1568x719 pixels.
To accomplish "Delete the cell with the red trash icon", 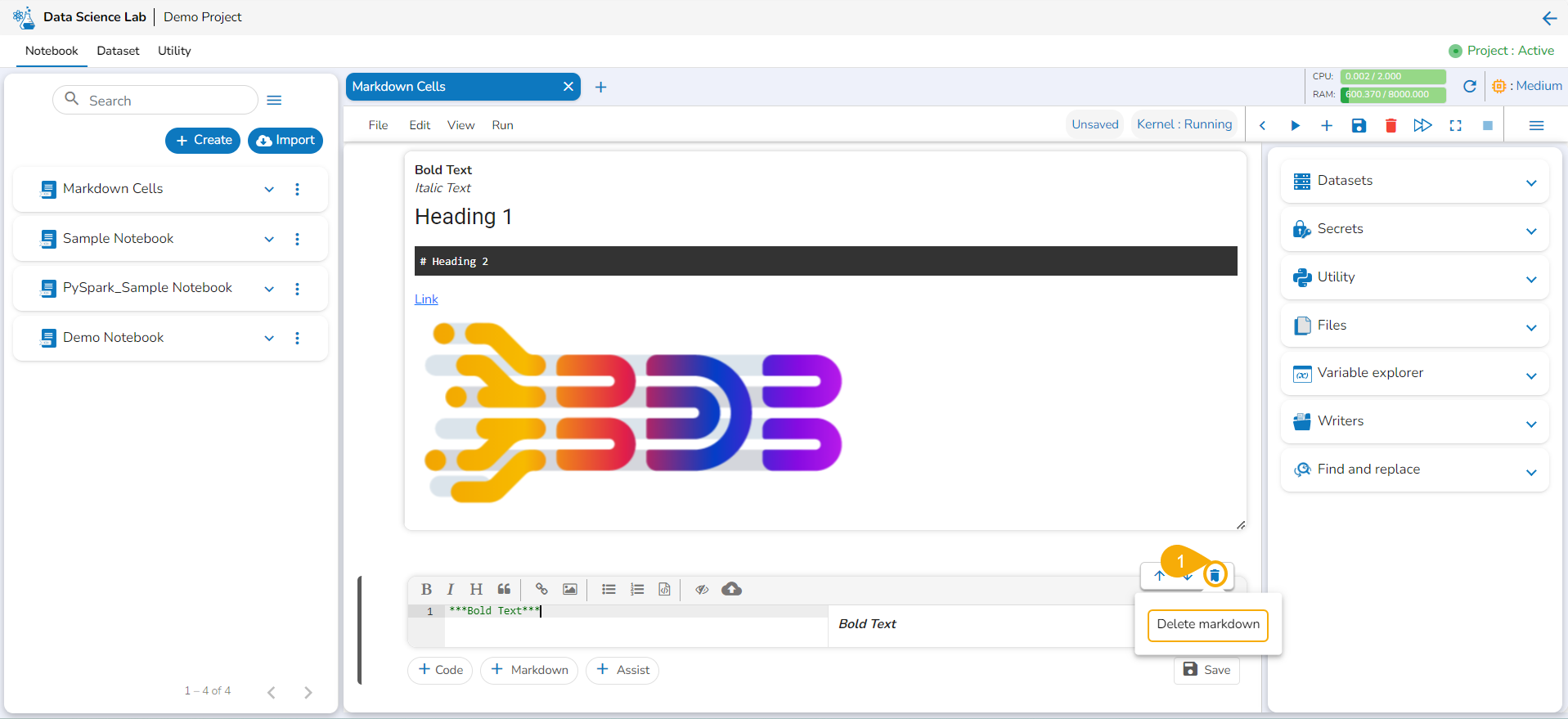I will 1391,125.
